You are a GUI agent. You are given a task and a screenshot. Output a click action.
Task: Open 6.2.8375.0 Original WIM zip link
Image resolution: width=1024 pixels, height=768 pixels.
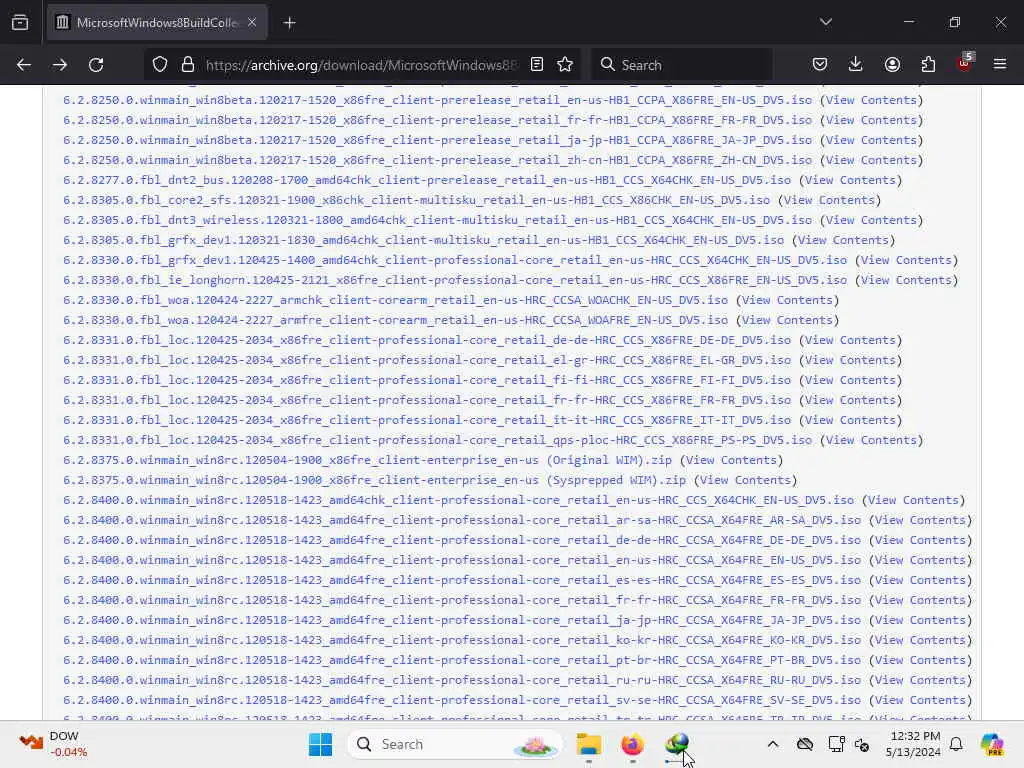(x=367, y=460)
